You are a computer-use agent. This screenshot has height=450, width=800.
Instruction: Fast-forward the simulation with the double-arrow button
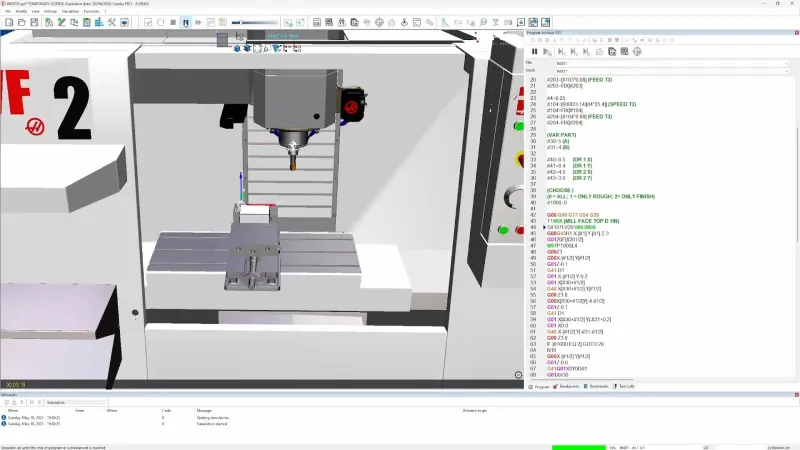(198, 22)
